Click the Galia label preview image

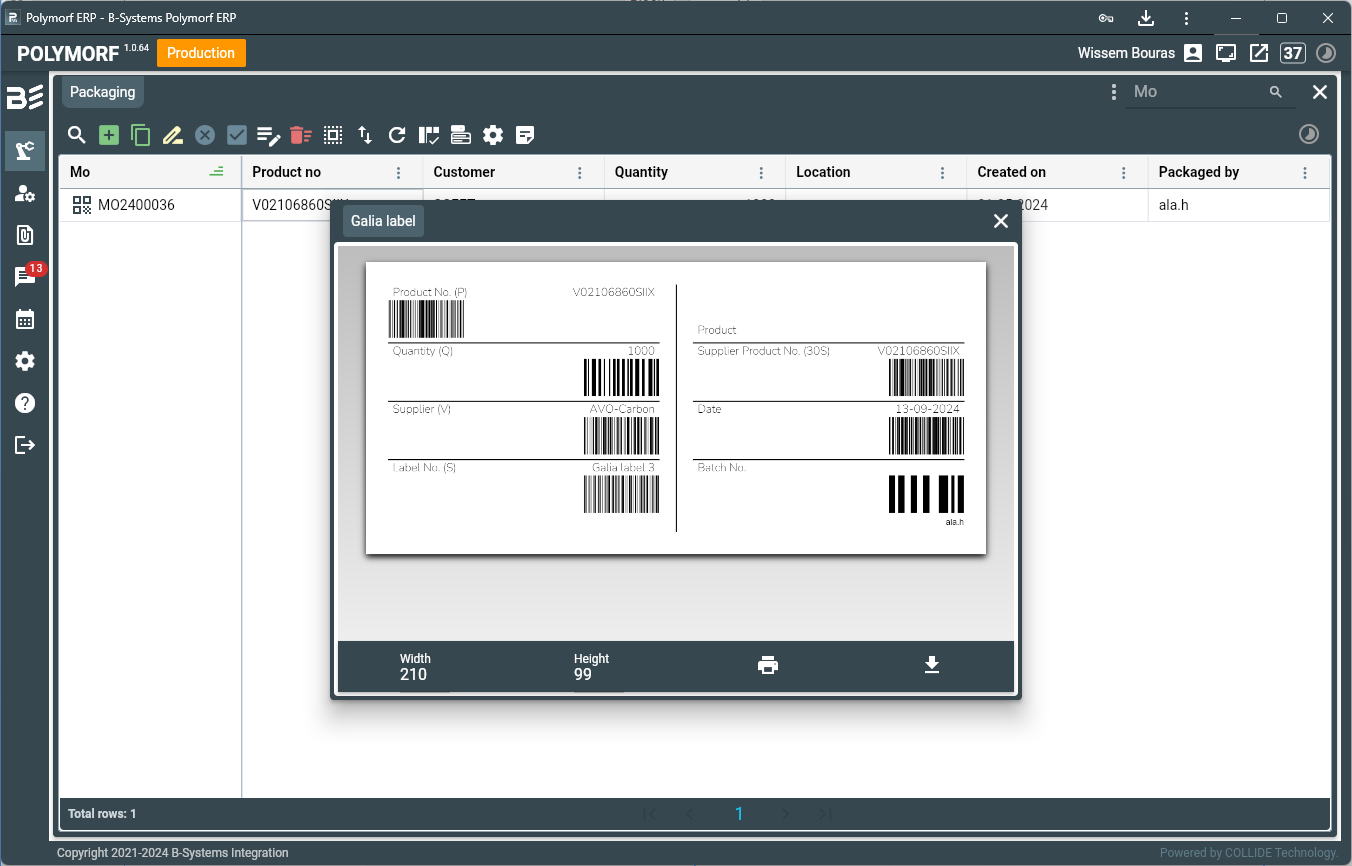[676, 408]
